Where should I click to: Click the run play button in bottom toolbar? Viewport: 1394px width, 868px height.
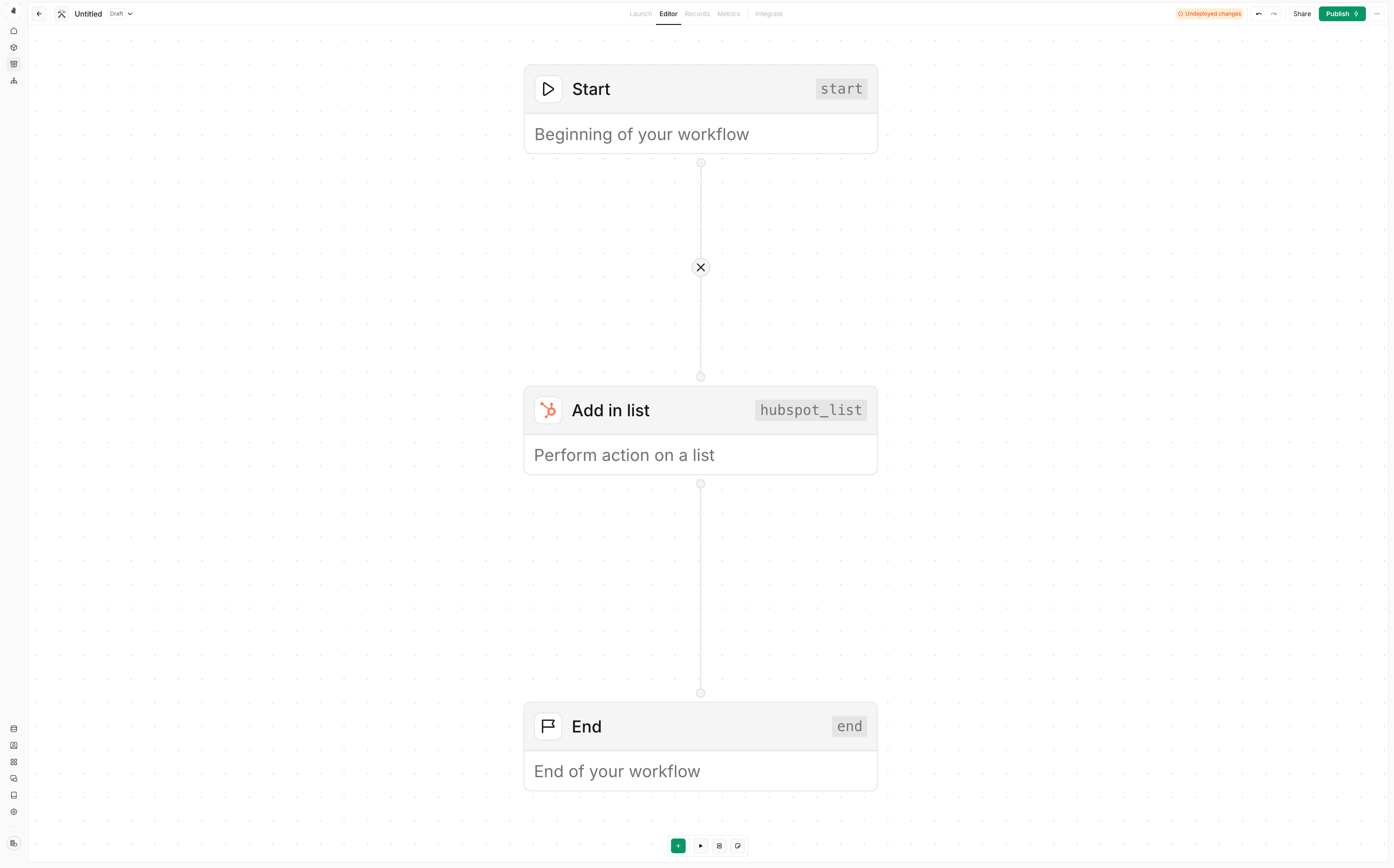pos(700,846)
